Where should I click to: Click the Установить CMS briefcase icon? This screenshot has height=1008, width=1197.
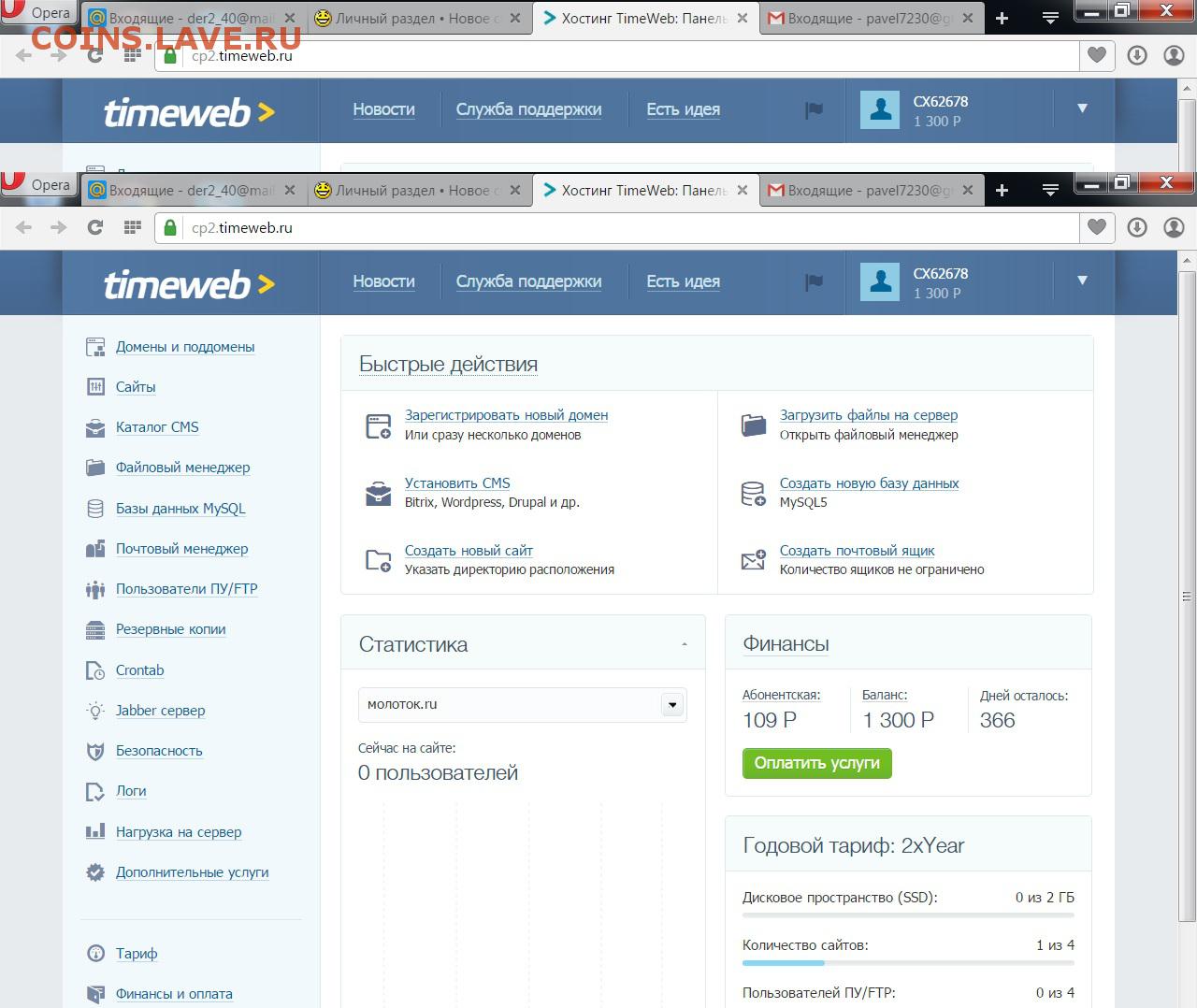(x=378, y=493)
